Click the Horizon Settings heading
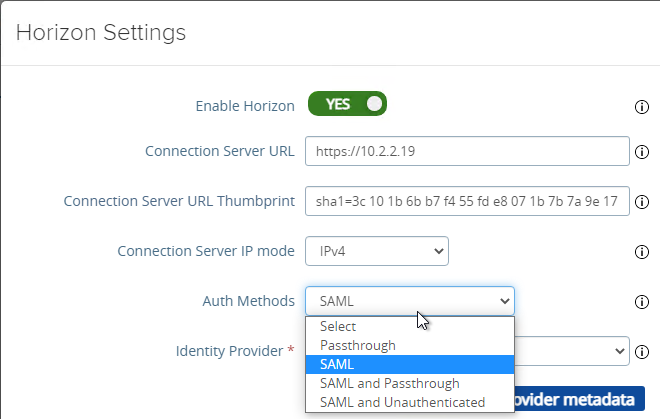 101,32
